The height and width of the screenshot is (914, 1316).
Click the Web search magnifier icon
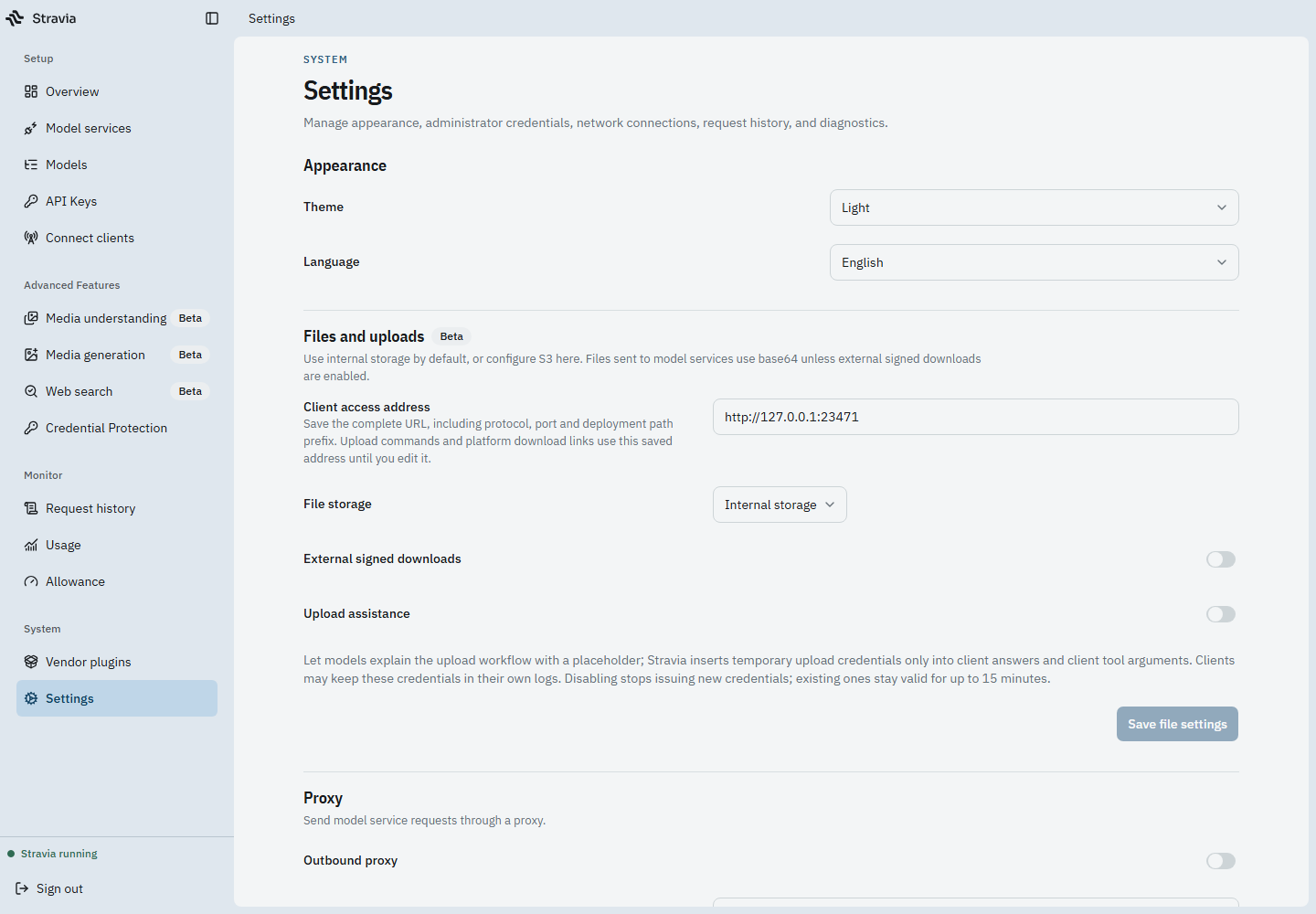(31, 391)
